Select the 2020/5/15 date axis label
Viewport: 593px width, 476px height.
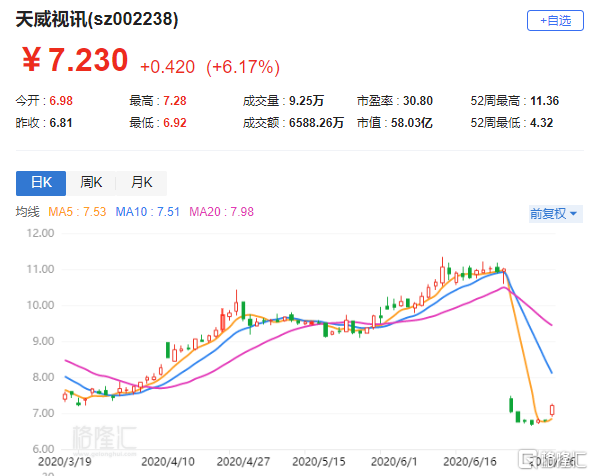(319, 462)
